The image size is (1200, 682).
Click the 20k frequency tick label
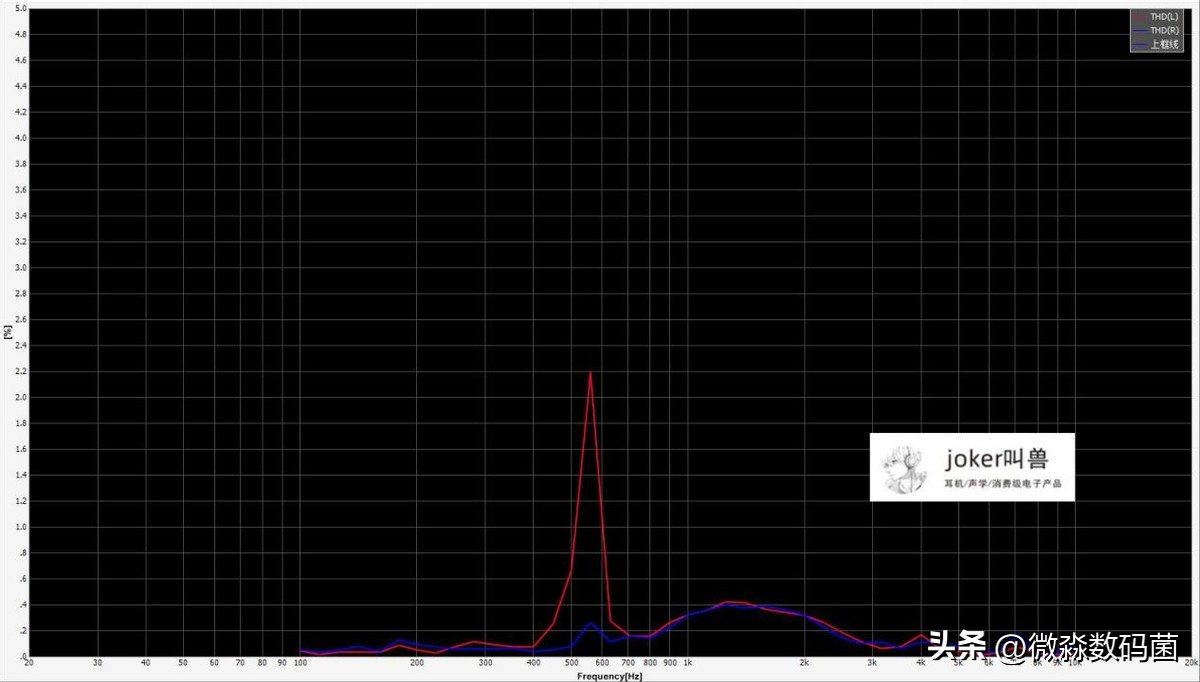1191,664
